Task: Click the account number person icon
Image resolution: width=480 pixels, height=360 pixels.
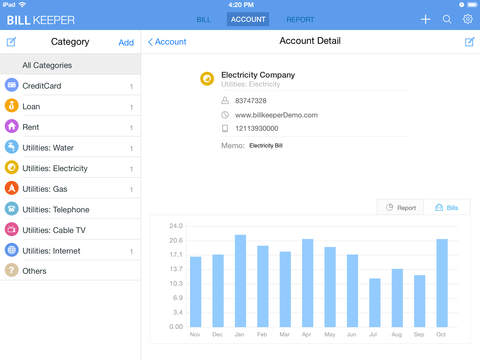Action: [x=225, y=100]
